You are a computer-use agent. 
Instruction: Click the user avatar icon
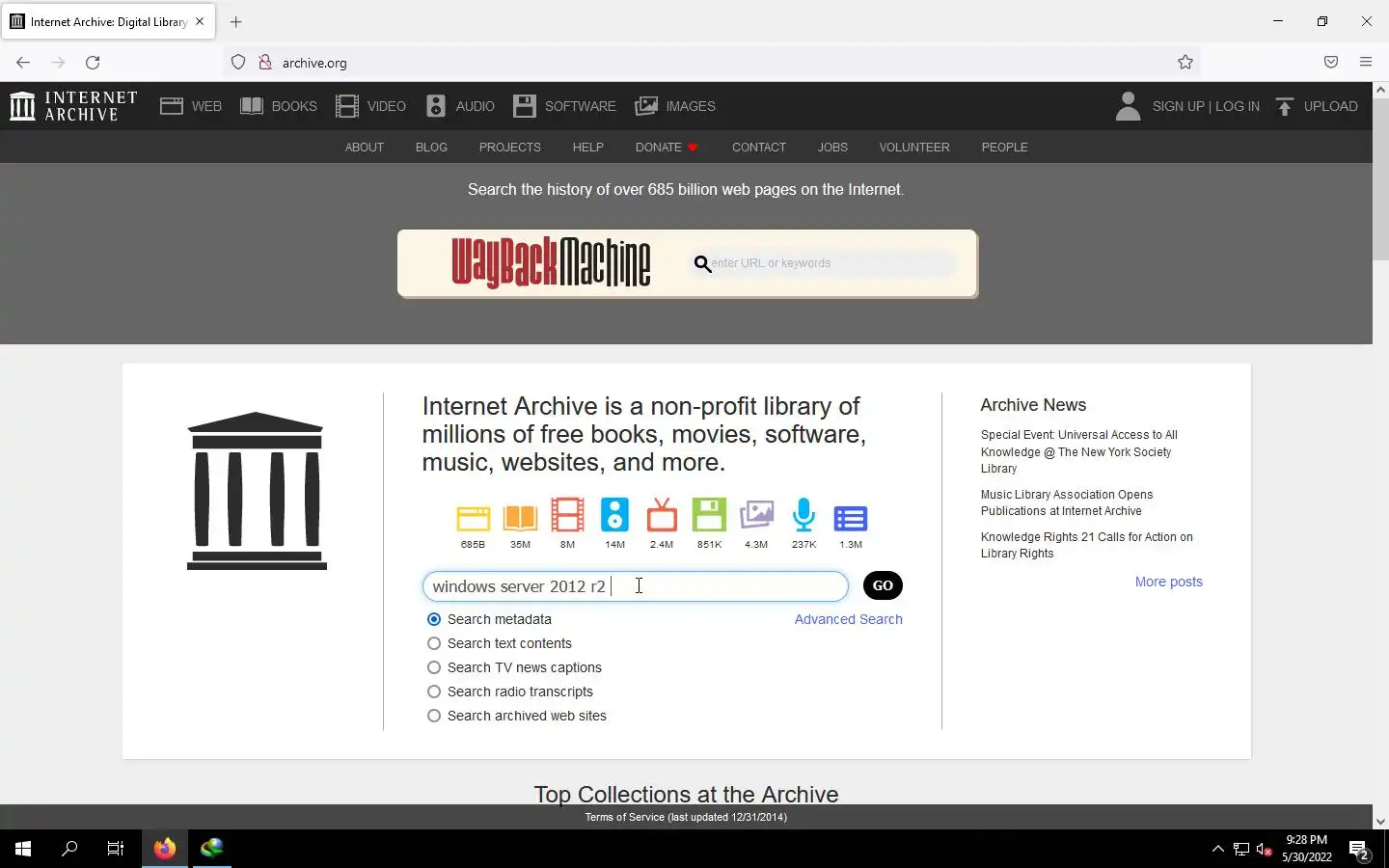coord(1128,106)
